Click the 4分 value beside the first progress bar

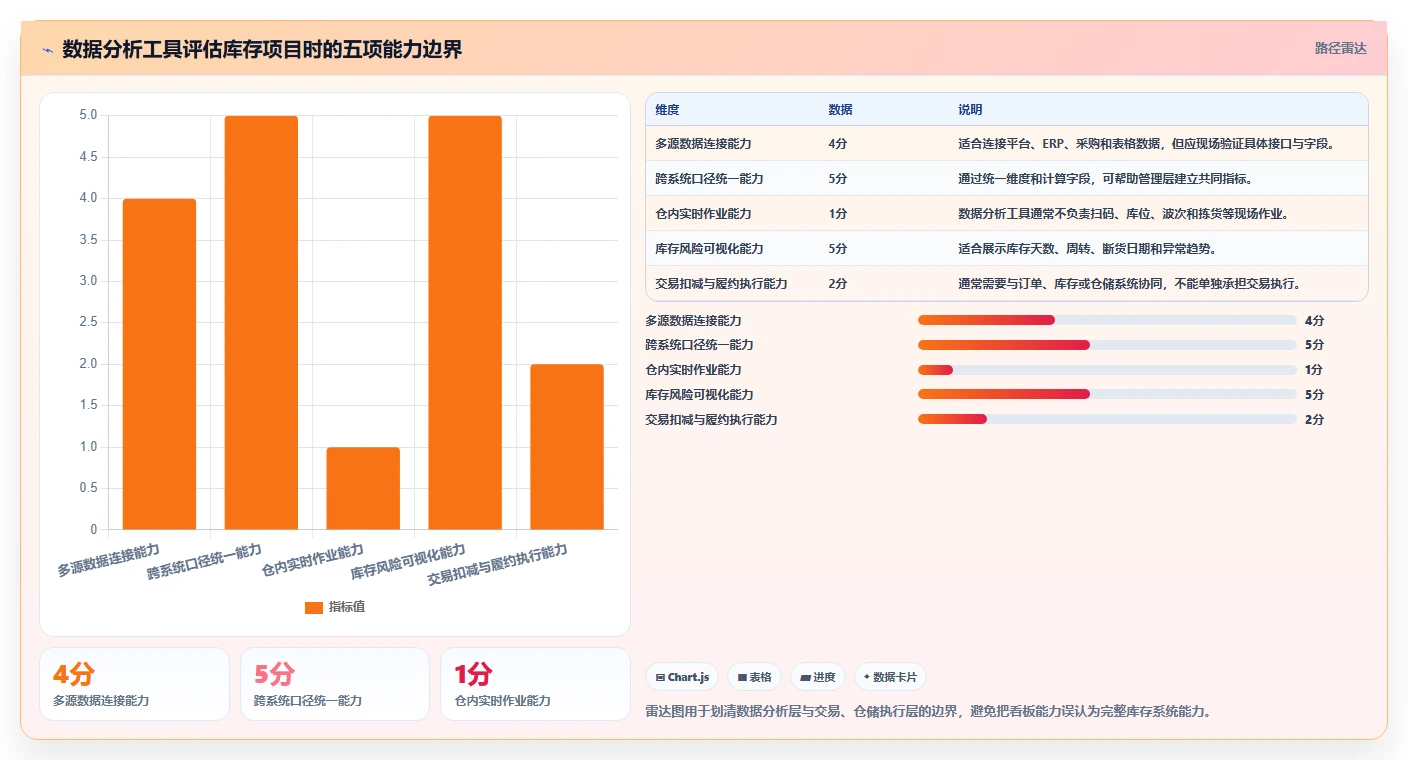[1314, 320]
